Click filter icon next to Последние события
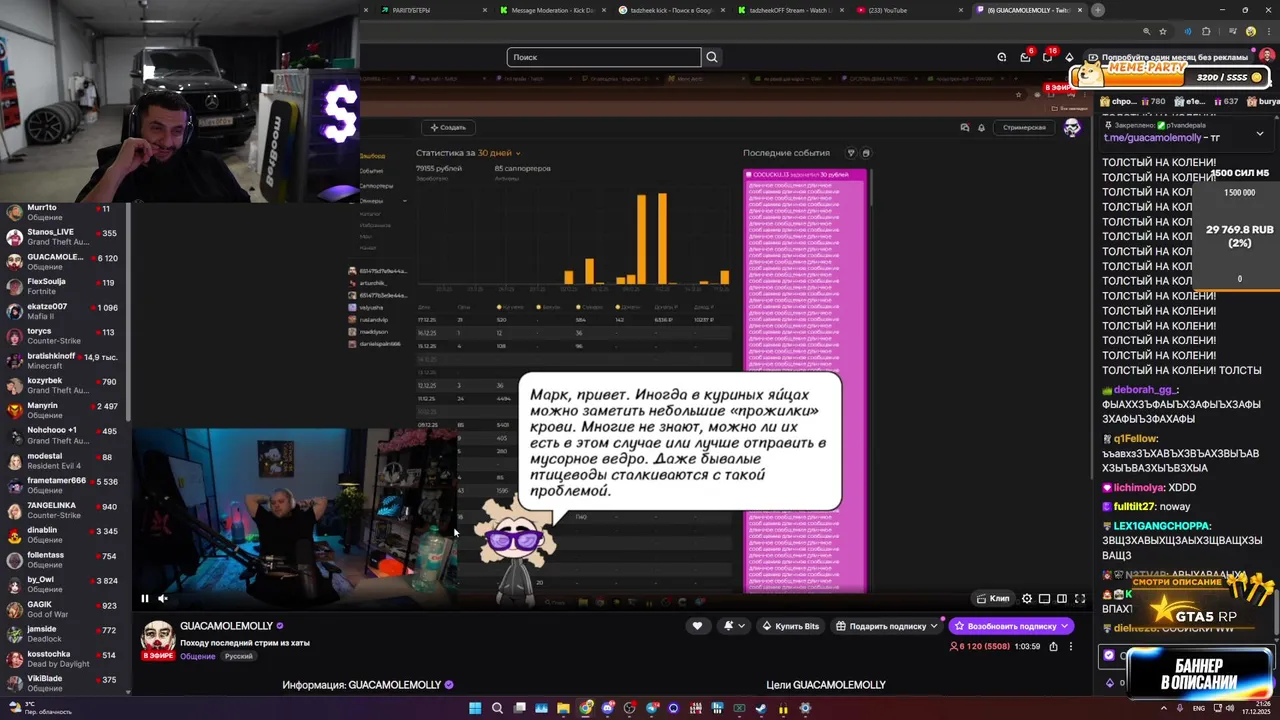This screenshot has height=720, width=1280. (851, 153)
